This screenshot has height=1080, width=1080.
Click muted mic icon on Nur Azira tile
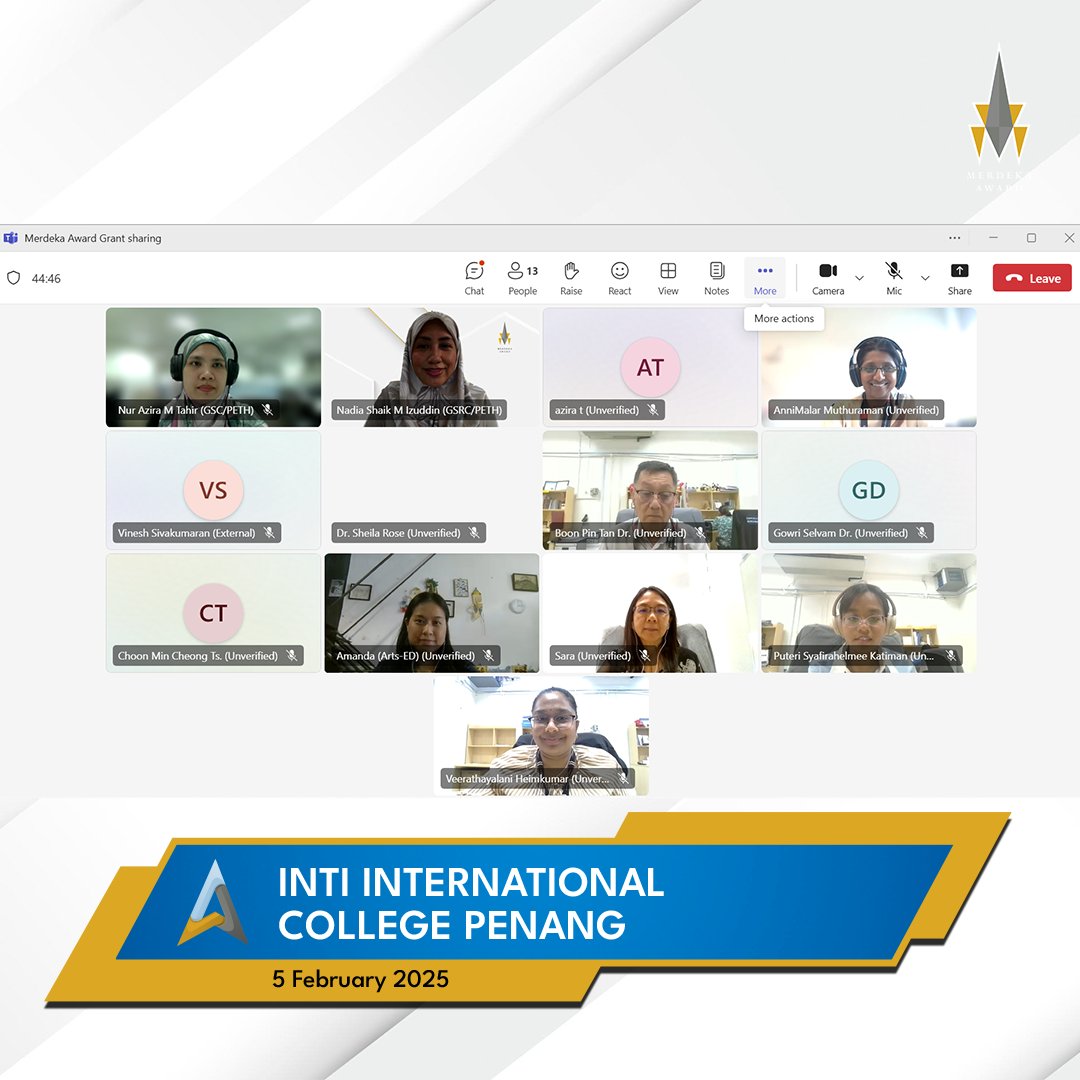pos(267,410)
